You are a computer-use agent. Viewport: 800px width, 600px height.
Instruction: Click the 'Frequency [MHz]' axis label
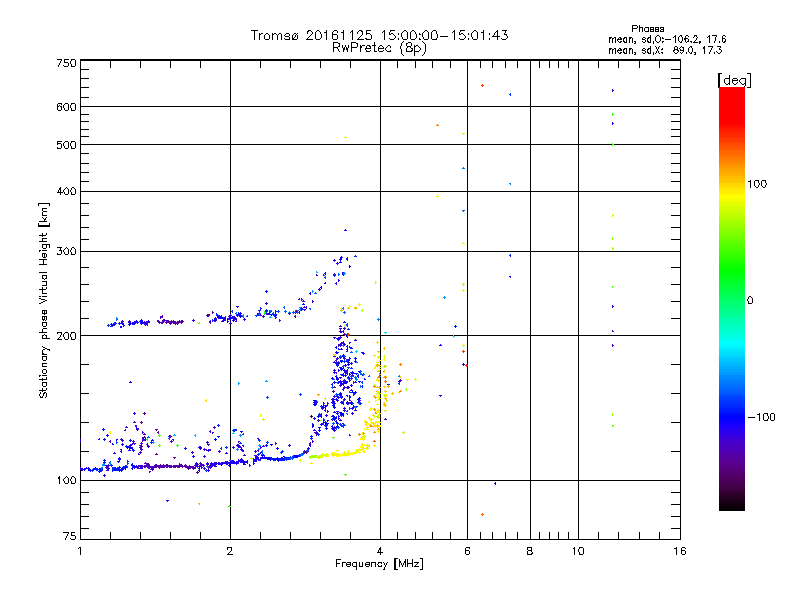click(379, 564)
